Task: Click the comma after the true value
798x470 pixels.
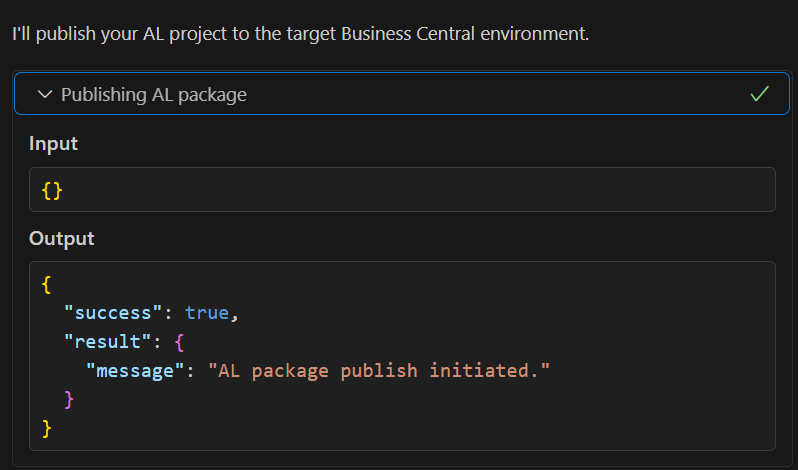Action: pos(234,315)
